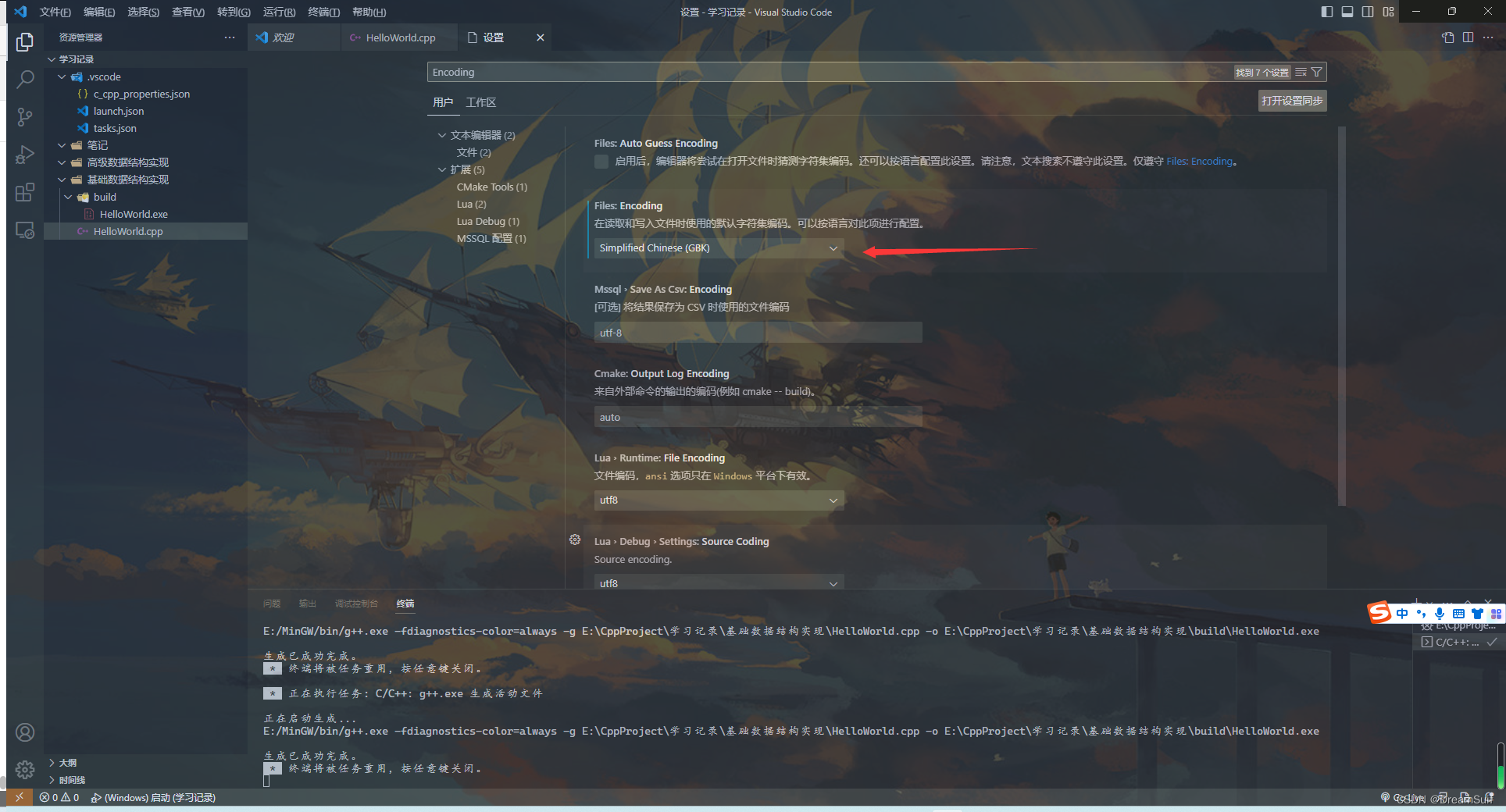
Task: Click 打开设置同步 button
Action: (x=1292, y=101)
